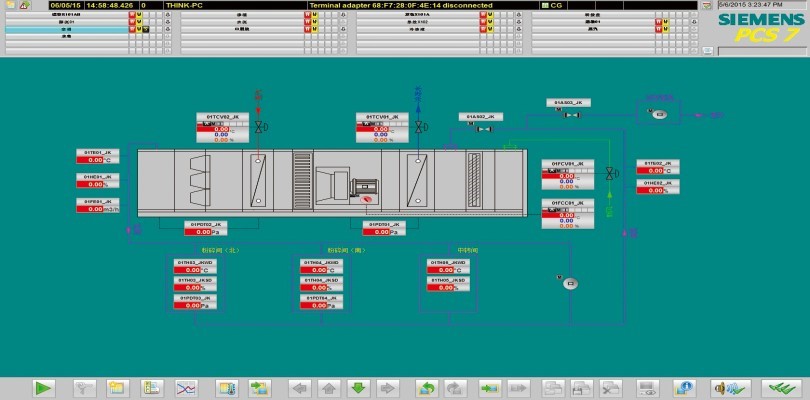Image resolution: width=810 pixels, height=400 pixels.
Task: Open the trend chart toolbar icon
Action: pyautogui.click(x=186, y=388)
